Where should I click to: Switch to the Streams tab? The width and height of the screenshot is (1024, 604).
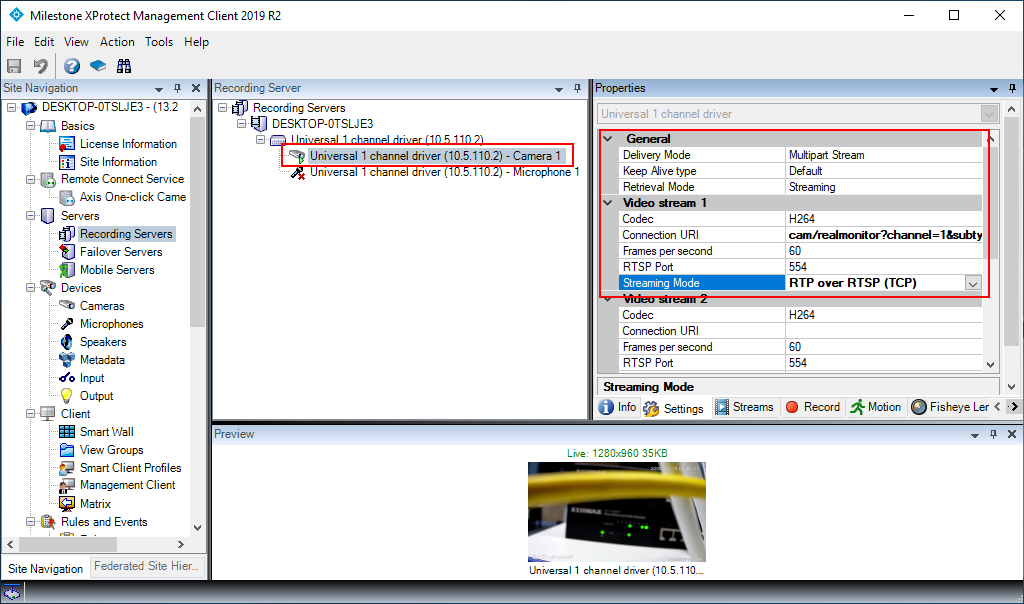click(744, 407)
